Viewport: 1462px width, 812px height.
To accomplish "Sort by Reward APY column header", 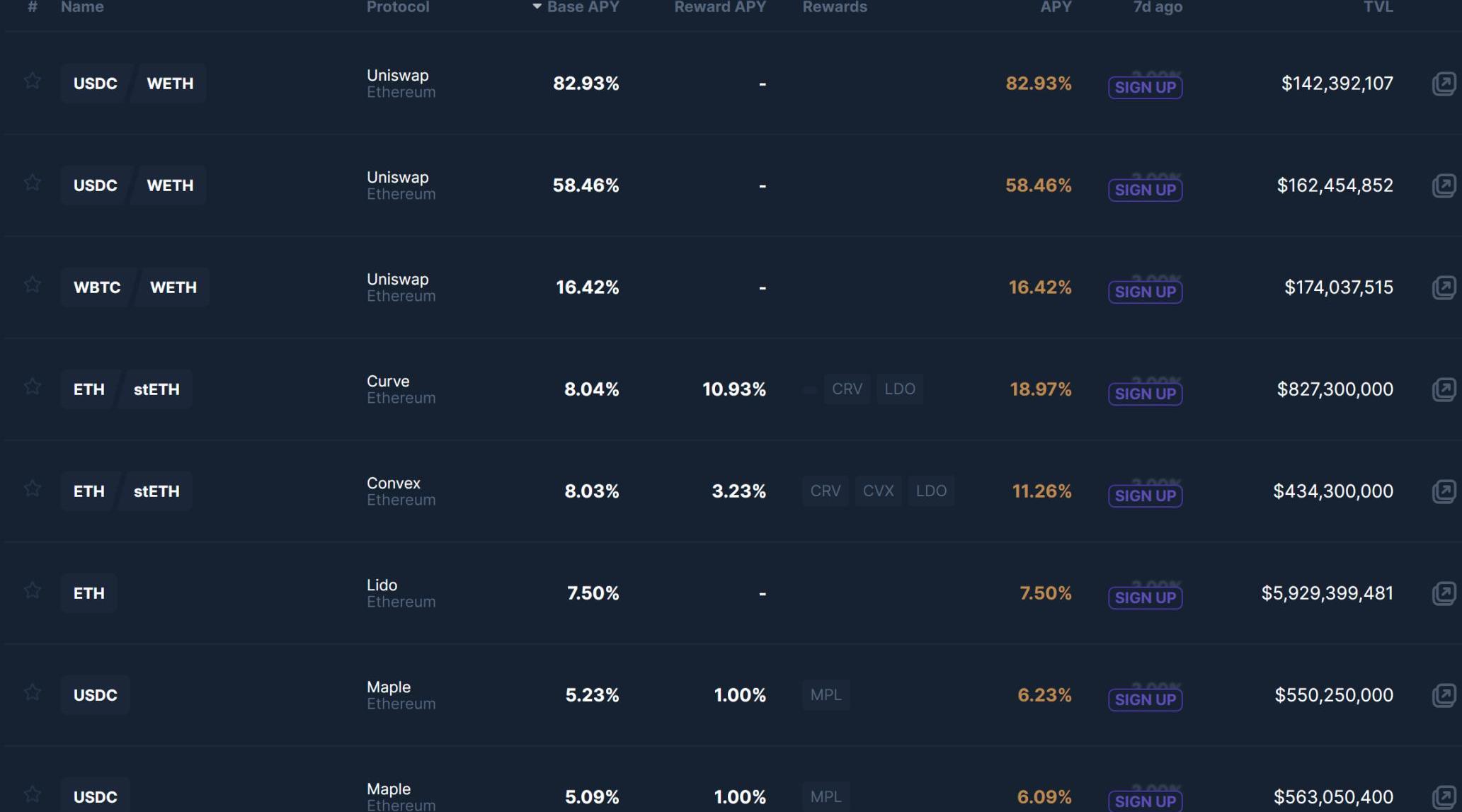I will (719, 7).
